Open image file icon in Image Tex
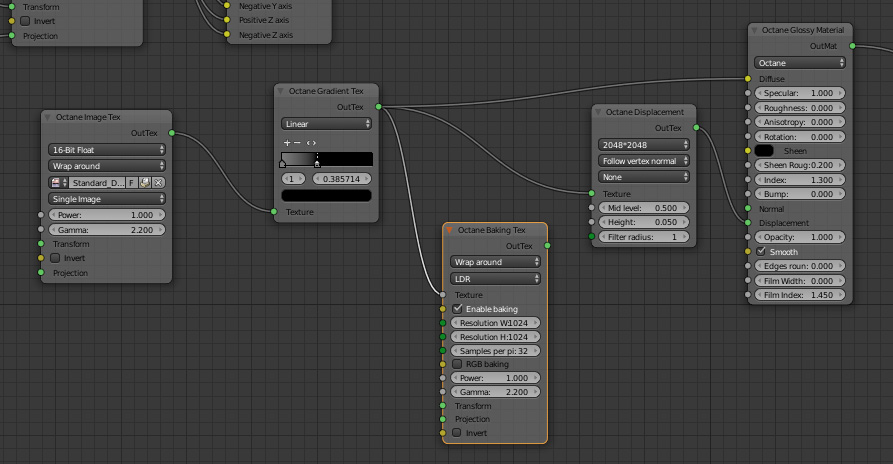This screenshot has width=893, height=464. 145,183
